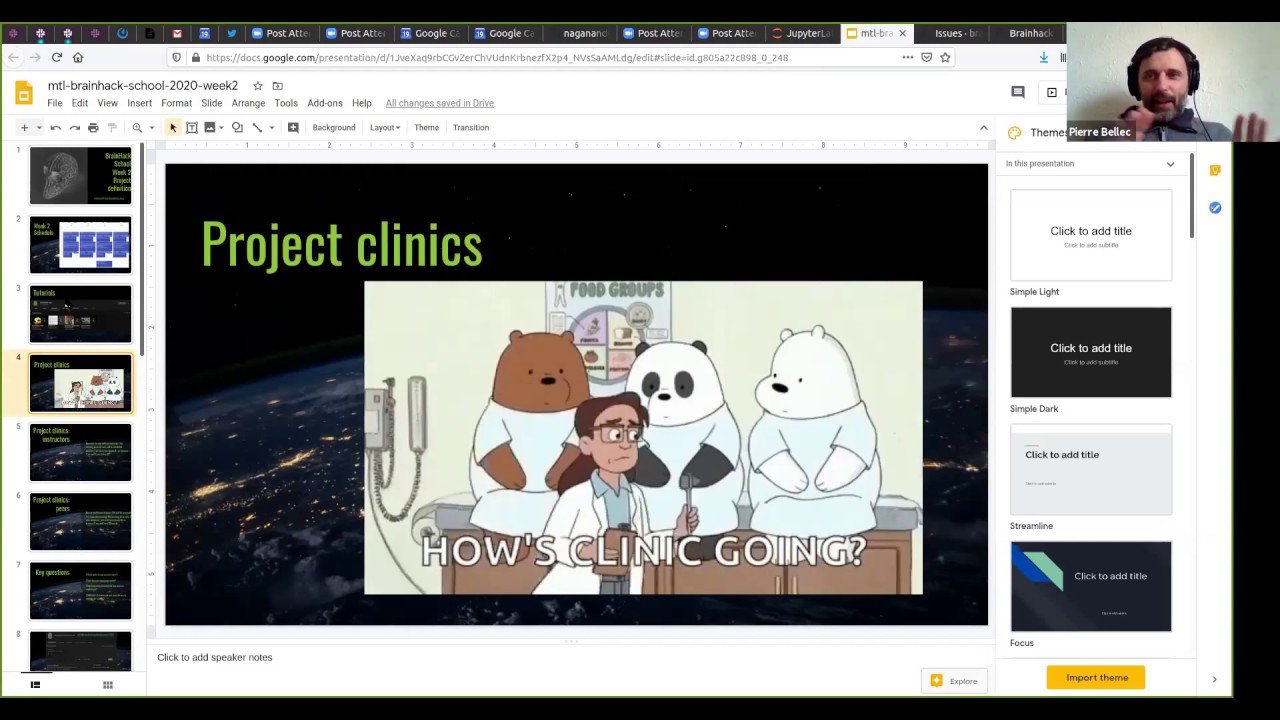Apply the Streamline theme
This screenshot has height=720, width=1280.
(x=1091, y=469)
